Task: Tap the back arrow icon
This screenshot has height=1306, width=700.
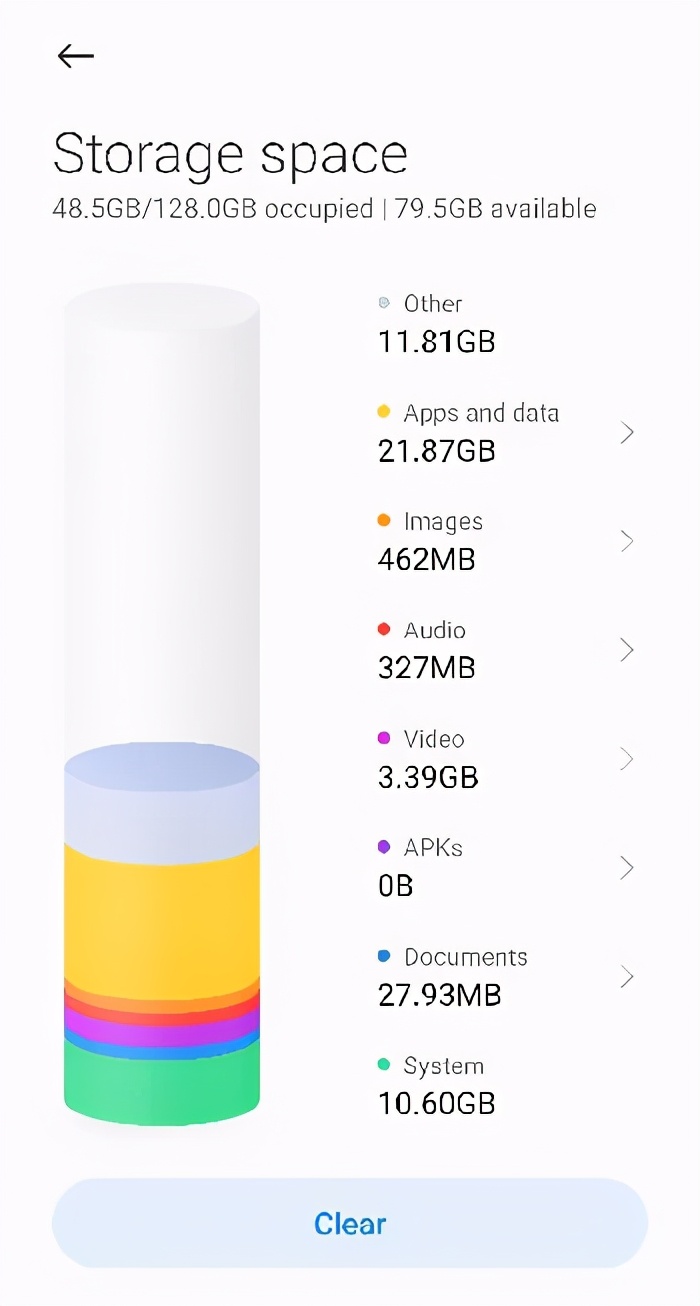Action: click(76, 57)
